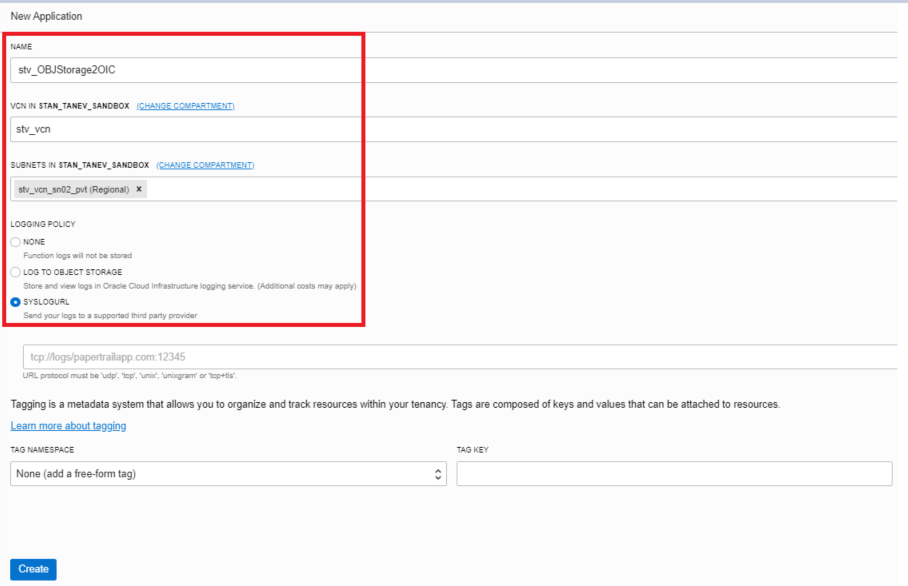
Task: Click Change Compartment link beside VCN
Action: coord(185,106)
